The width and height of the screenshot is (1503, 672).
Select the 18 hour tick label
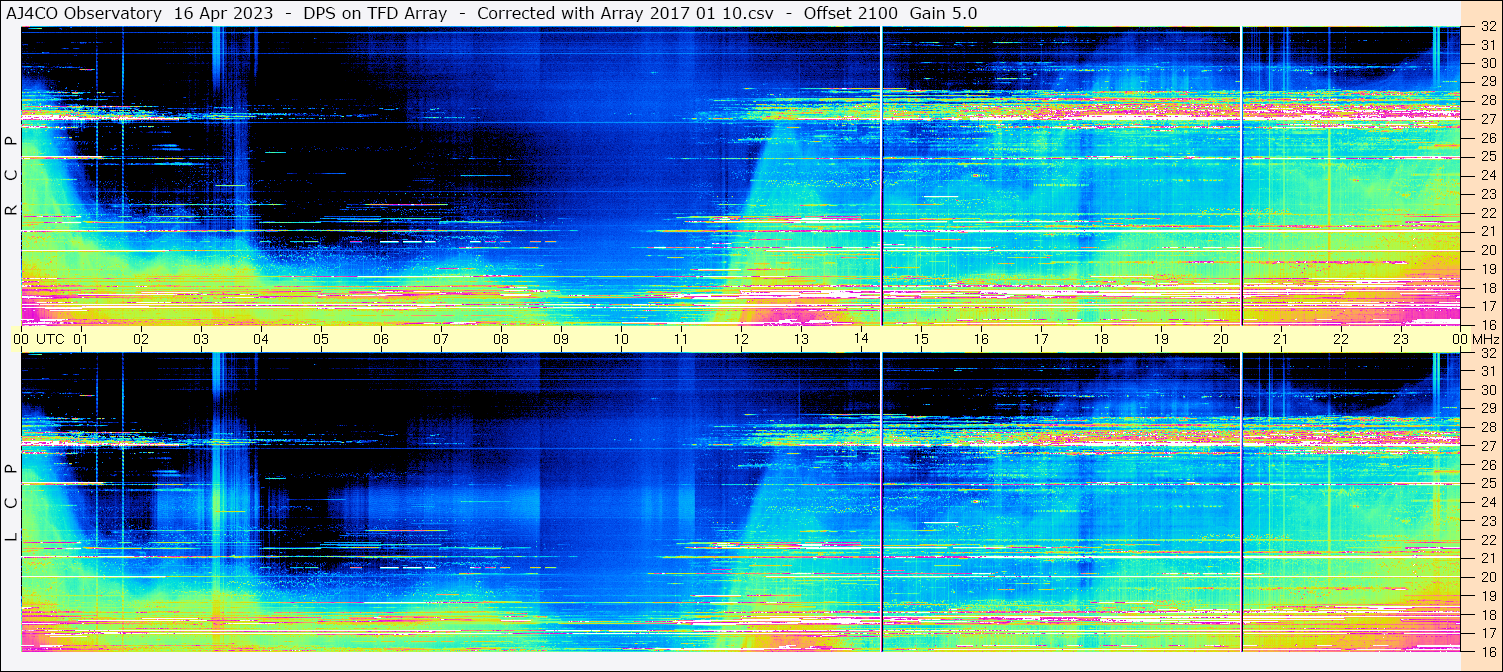(1101, 339)
